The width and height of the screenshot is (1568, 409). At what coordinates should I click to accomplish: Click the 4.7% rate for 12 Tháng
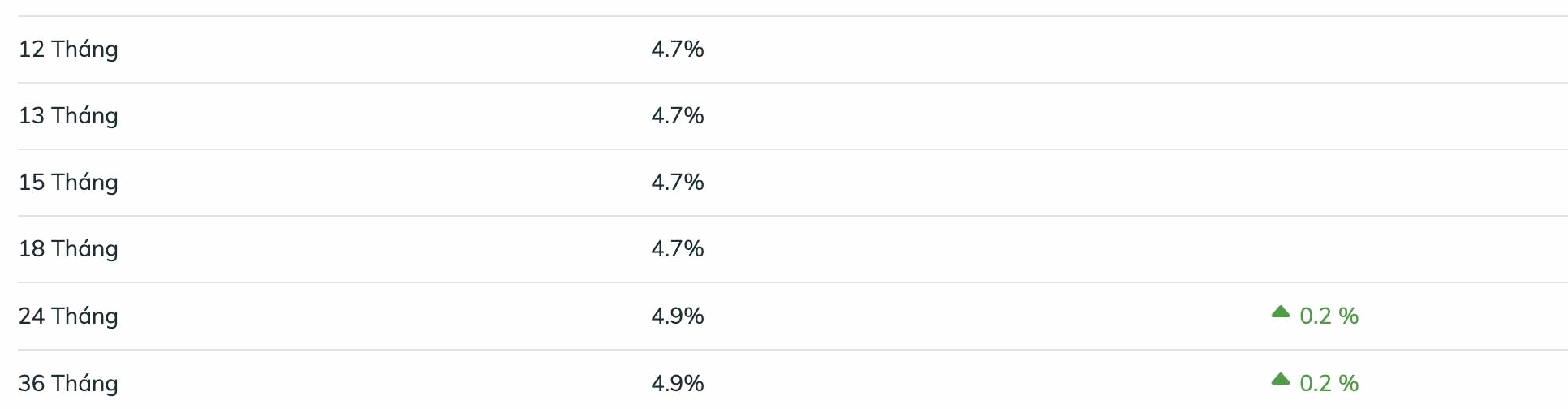click(677, 50)
